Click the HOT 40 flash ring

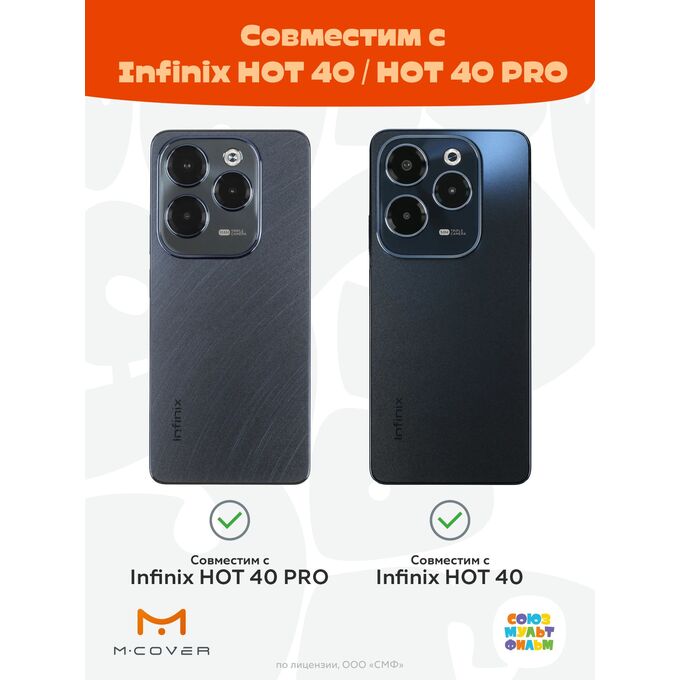[x=452, y=157]
